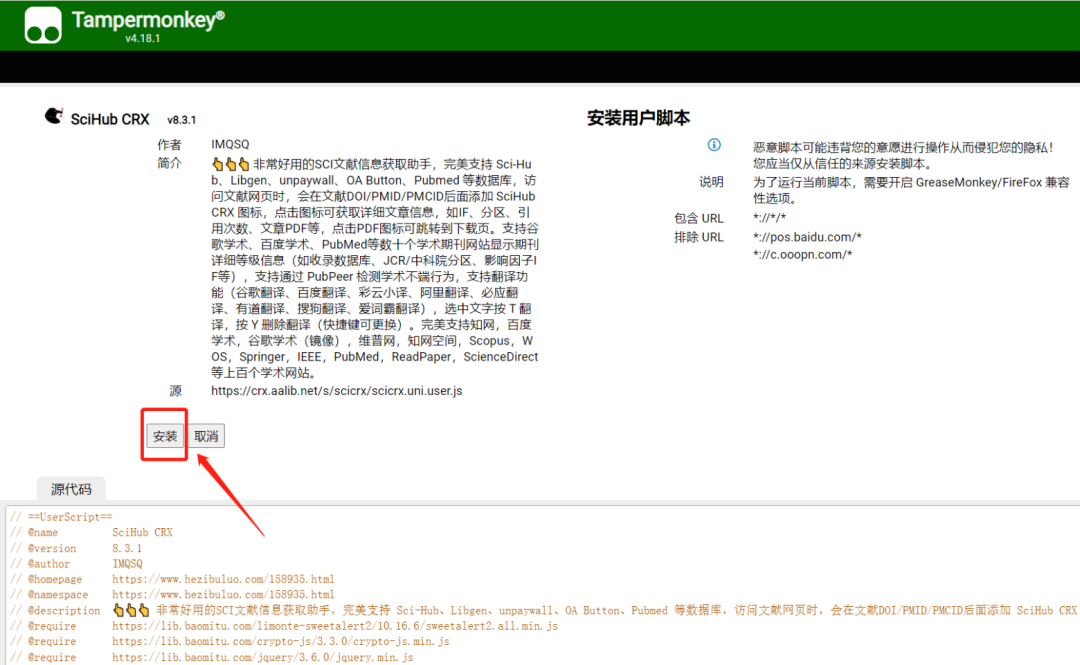Click the Tampermonkey logo icon
Screen dimensions: 1080x665
[43, 25]
